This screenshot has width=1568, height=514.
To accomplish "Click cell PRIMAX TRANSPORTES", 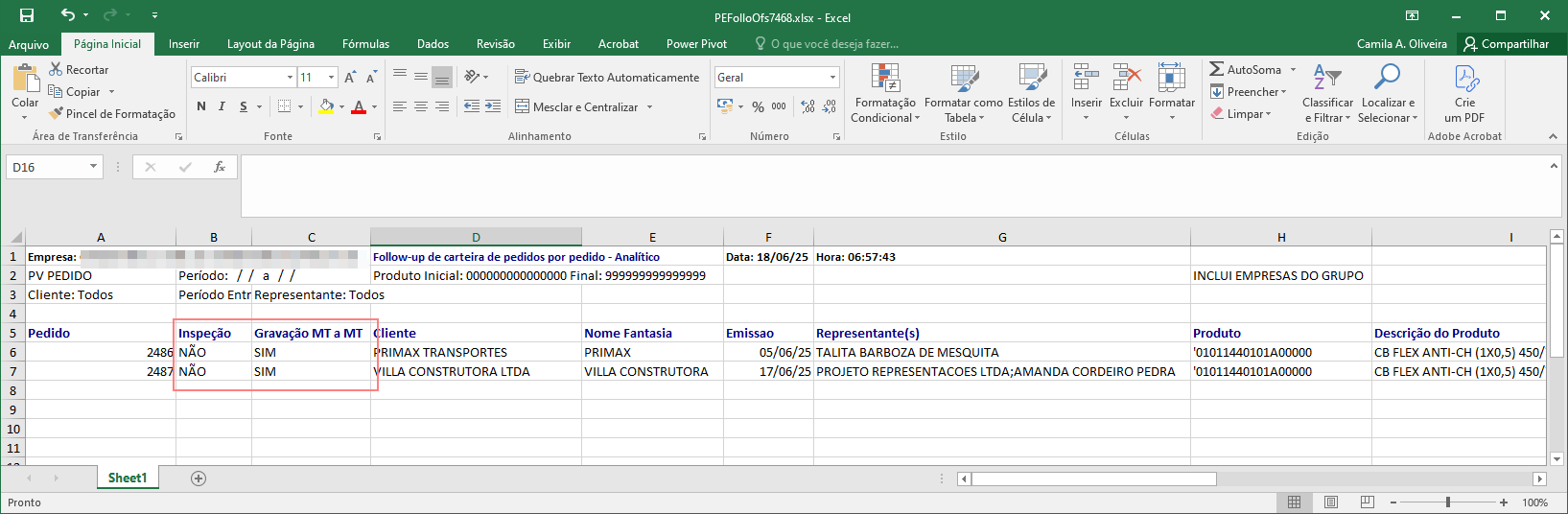I will (x=476, y=352).
